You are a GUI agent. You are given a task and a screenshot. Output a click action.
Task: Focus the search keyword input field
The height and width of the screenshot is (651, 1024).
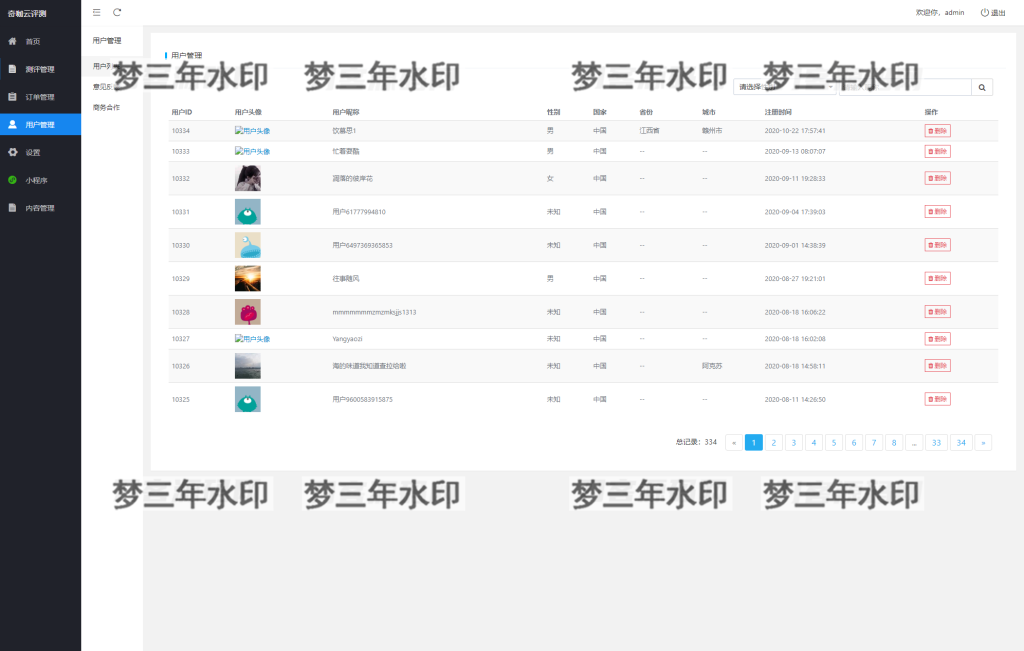coord(904,87)
